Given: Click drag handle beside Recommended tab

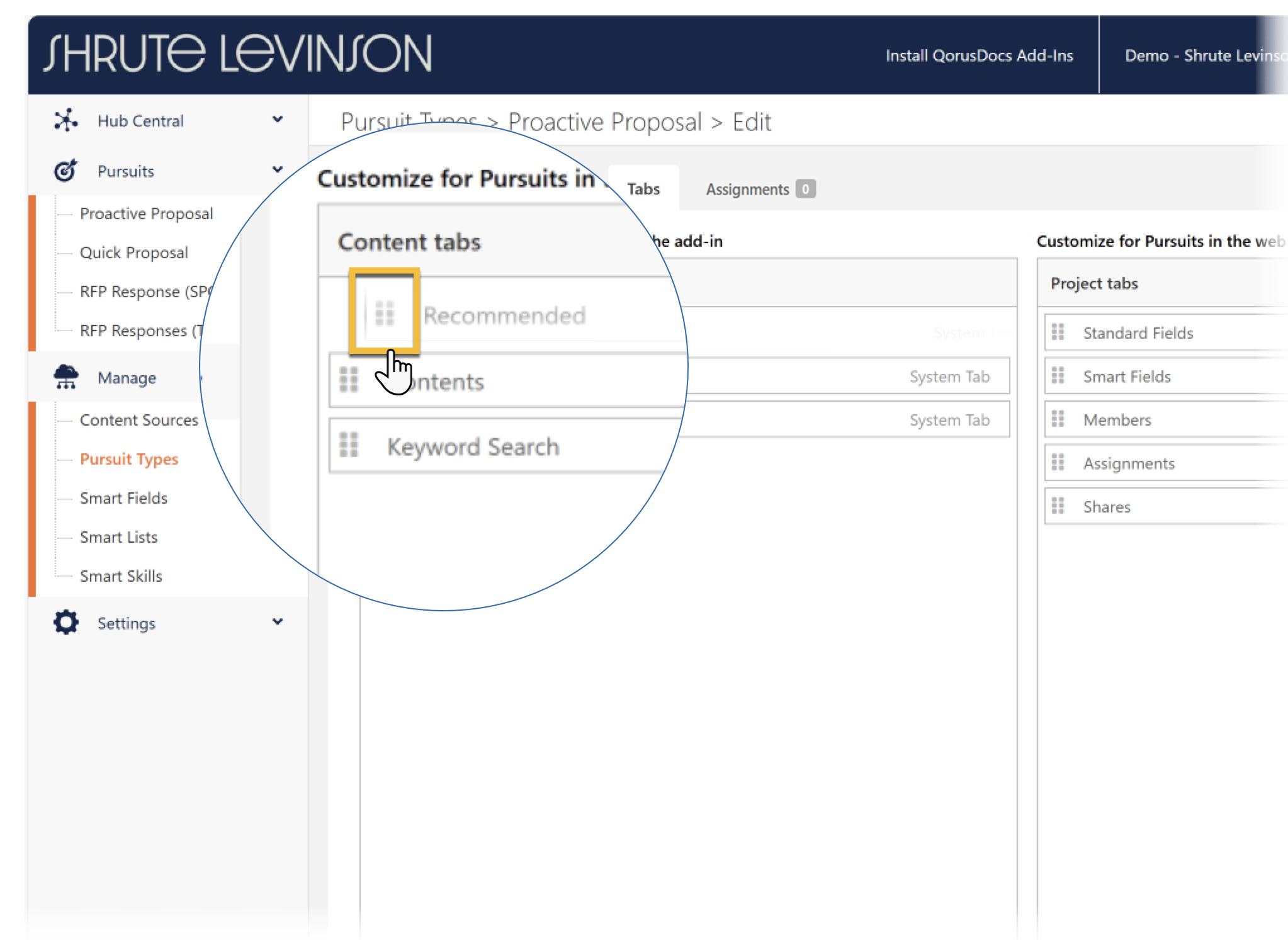Looking at the screenshot, I should pos(385,313).
